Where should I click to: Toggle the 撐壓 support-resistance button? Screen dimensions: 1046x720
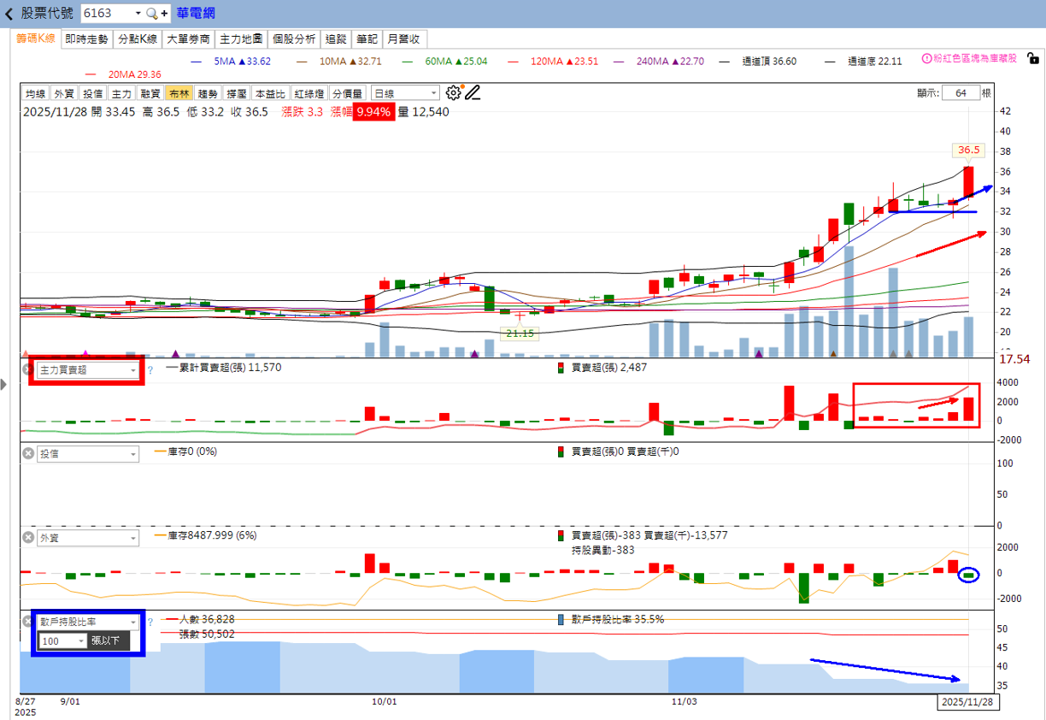click(x=237, y=93)
